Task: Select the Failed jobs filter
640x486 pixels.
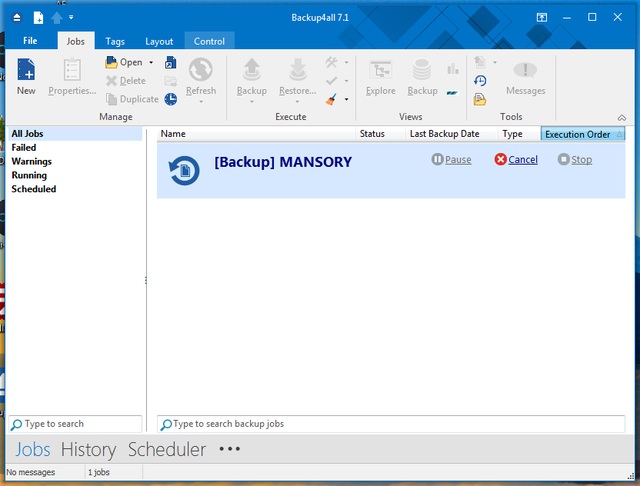Action: pyautogui.click(x=24, y=147)
